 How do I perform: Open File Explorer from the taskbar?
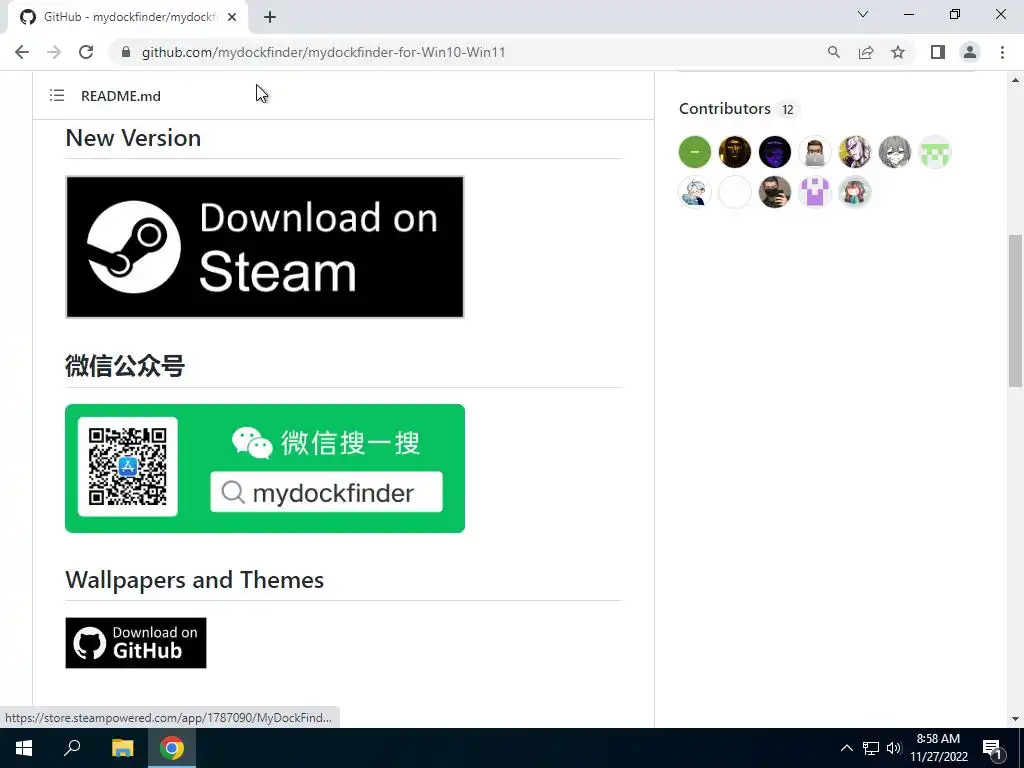click(x=122, y=748)
